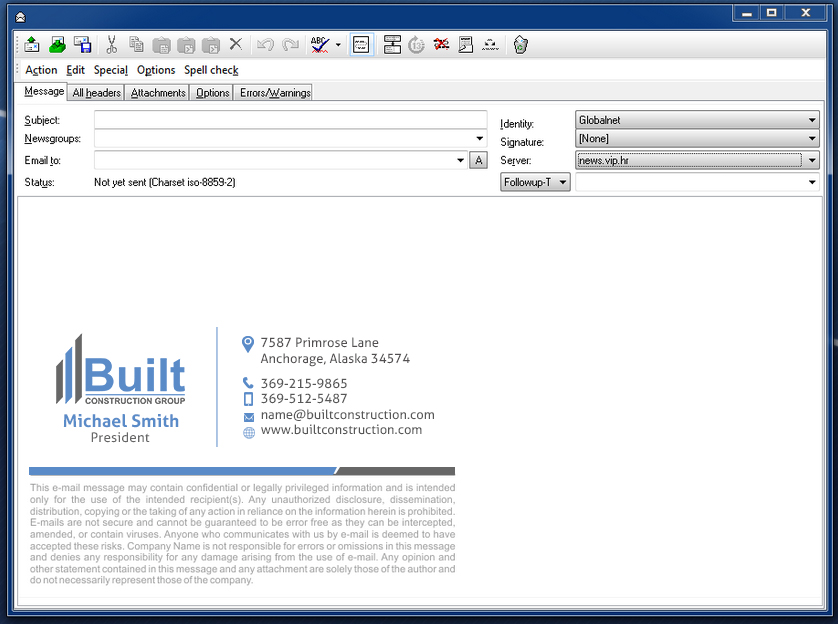Click the email name@builtconstruction.com in signature

[347, 415]
